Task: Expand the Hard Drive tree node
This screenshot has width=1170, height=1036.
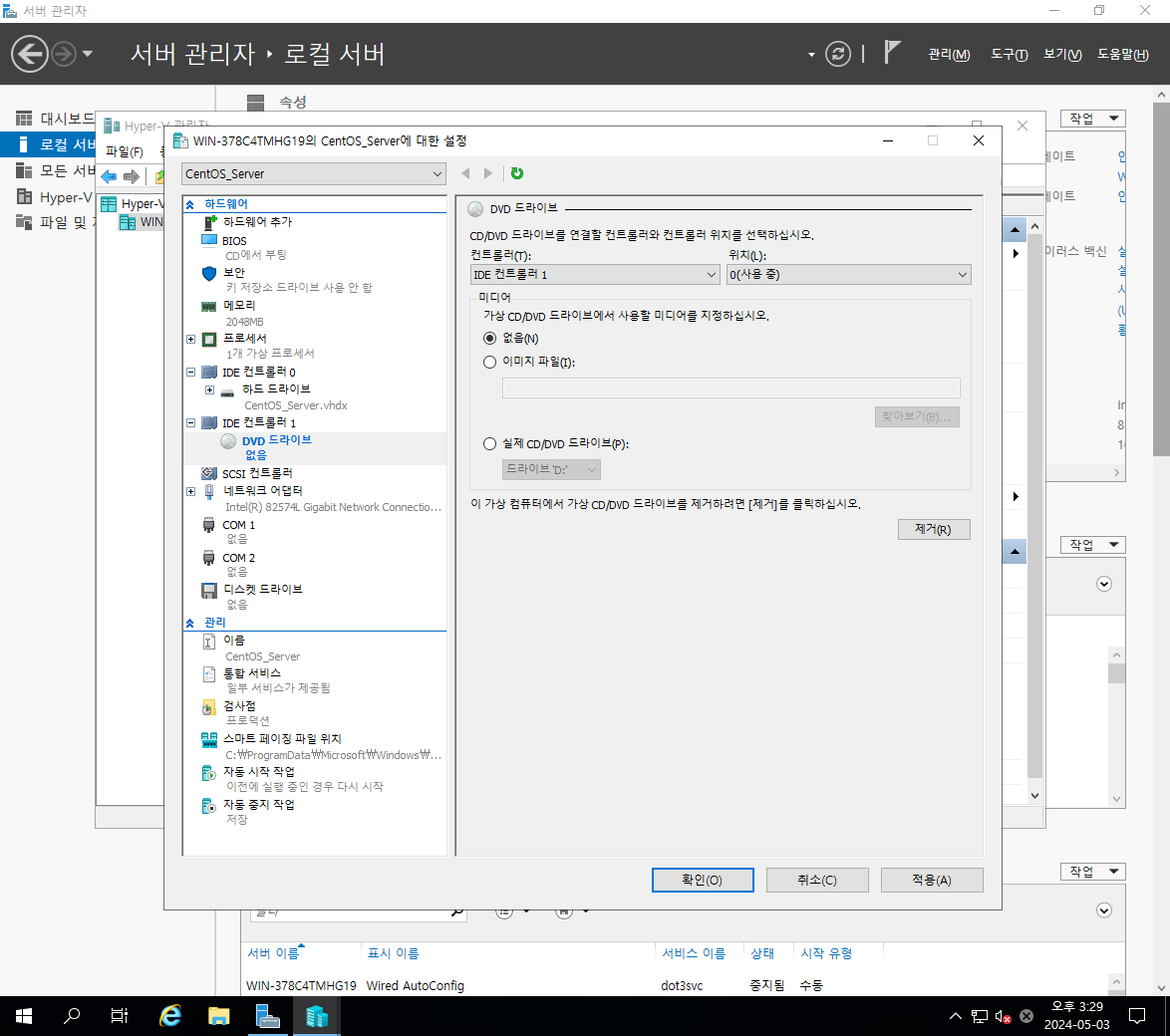Action: 209,390
